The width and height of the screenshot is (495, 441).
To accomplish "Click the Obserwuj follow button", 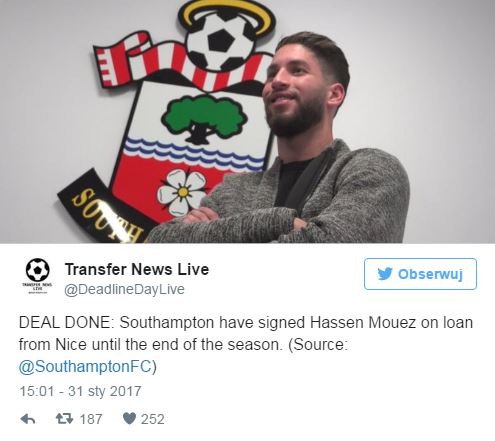I will tap(420, 274).
